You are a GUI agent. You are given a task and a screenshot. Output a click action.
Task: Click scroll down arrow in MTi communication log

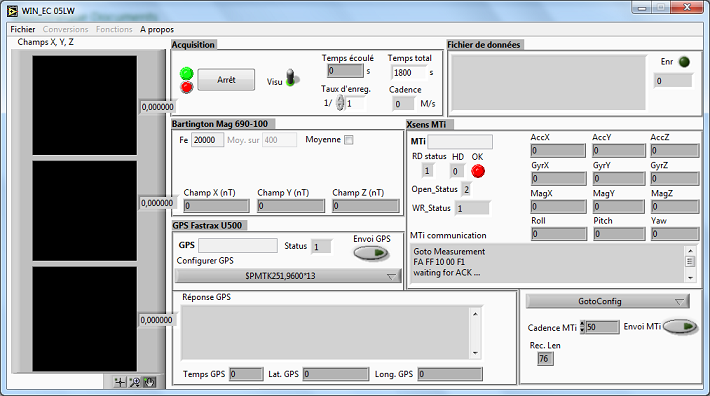pos(690,277)
